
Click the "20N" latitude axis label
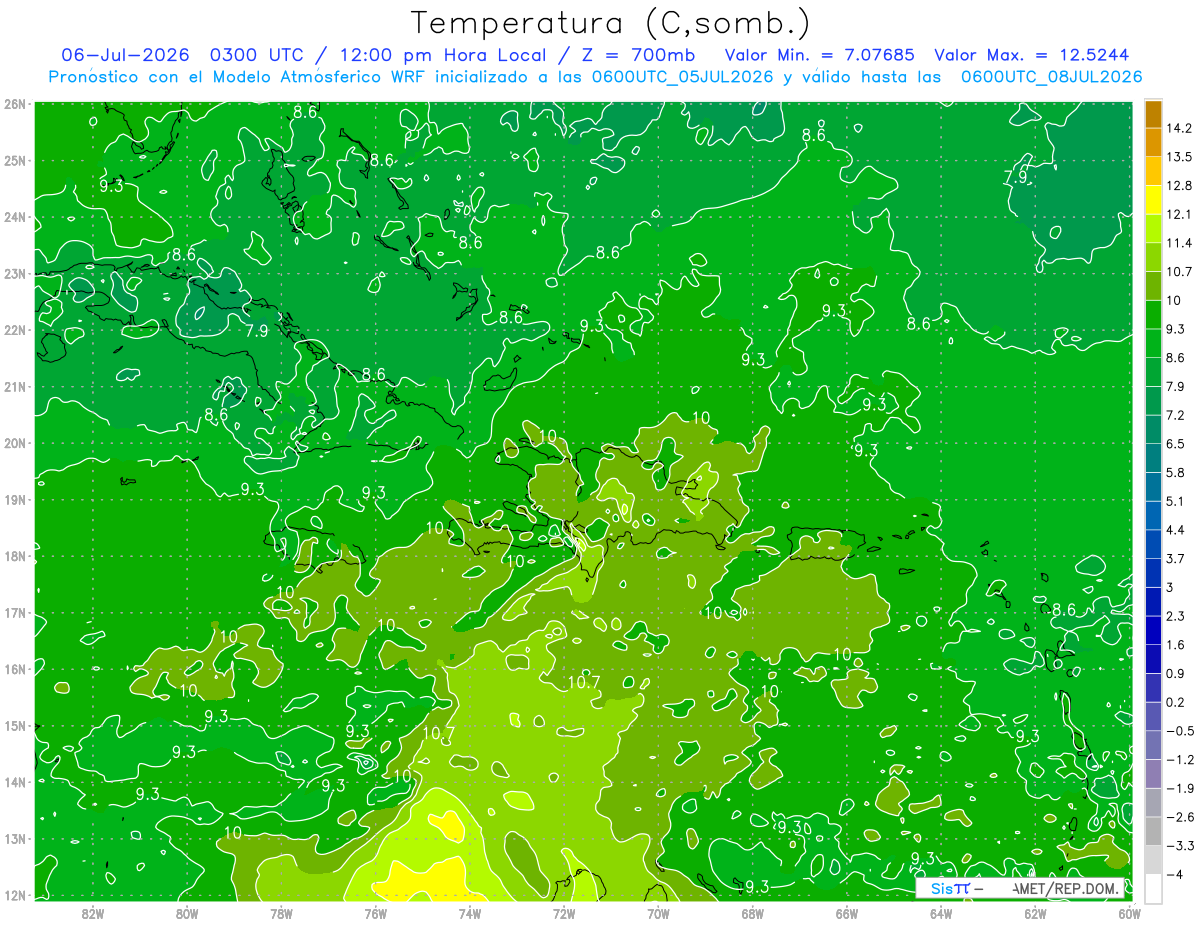coord(14,443)
